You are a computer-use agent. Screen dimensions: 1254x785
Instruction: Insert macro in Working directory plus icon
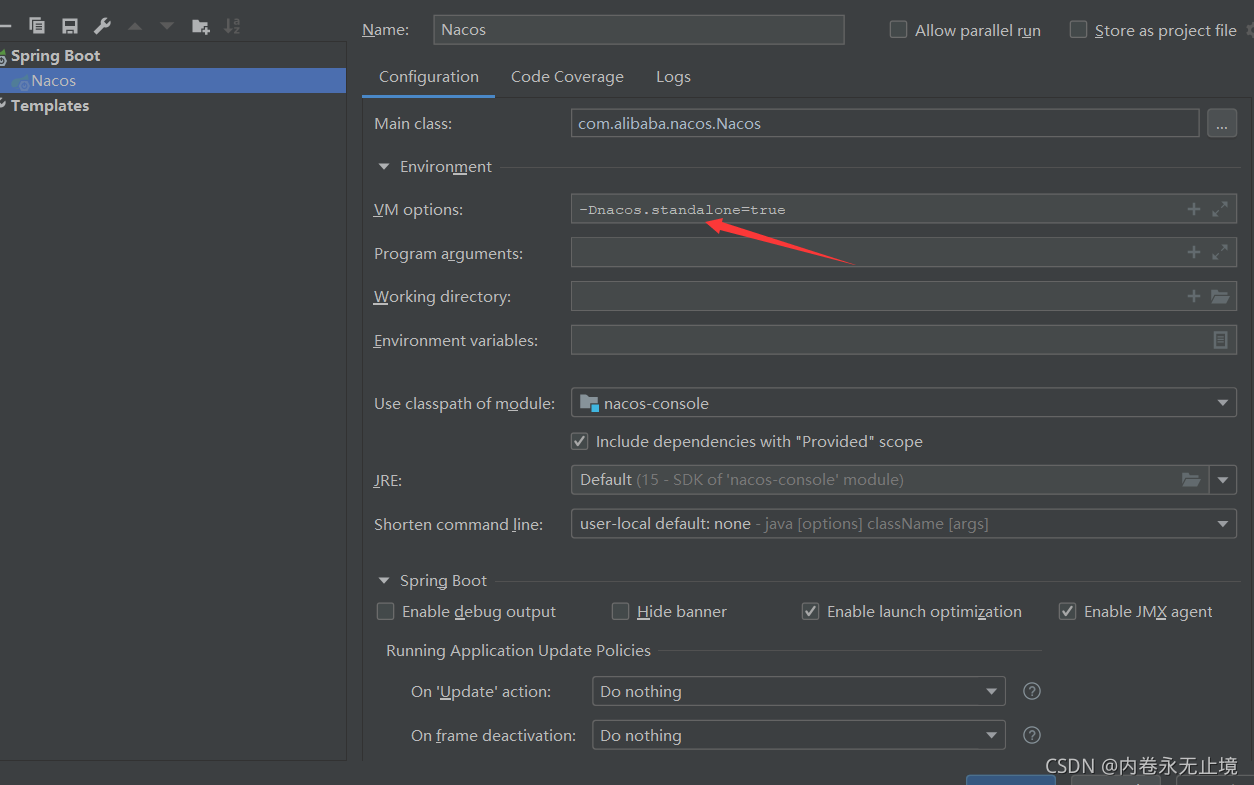click(x=1193, y=296)
